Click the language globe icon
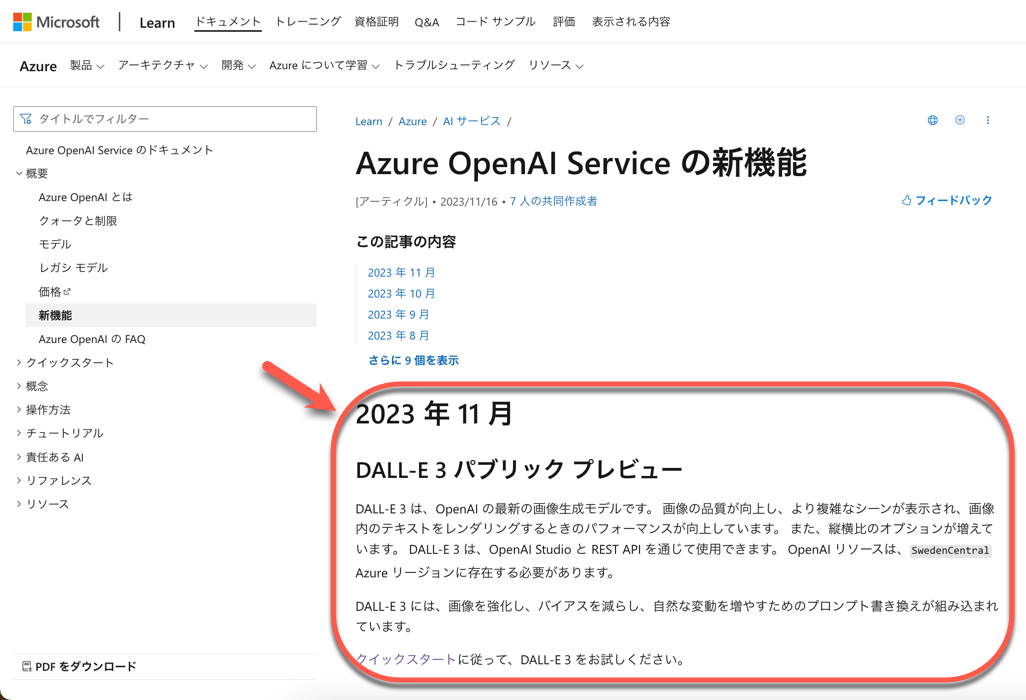1026x700 pixels. pyautogui.click(x=932, y=120)
